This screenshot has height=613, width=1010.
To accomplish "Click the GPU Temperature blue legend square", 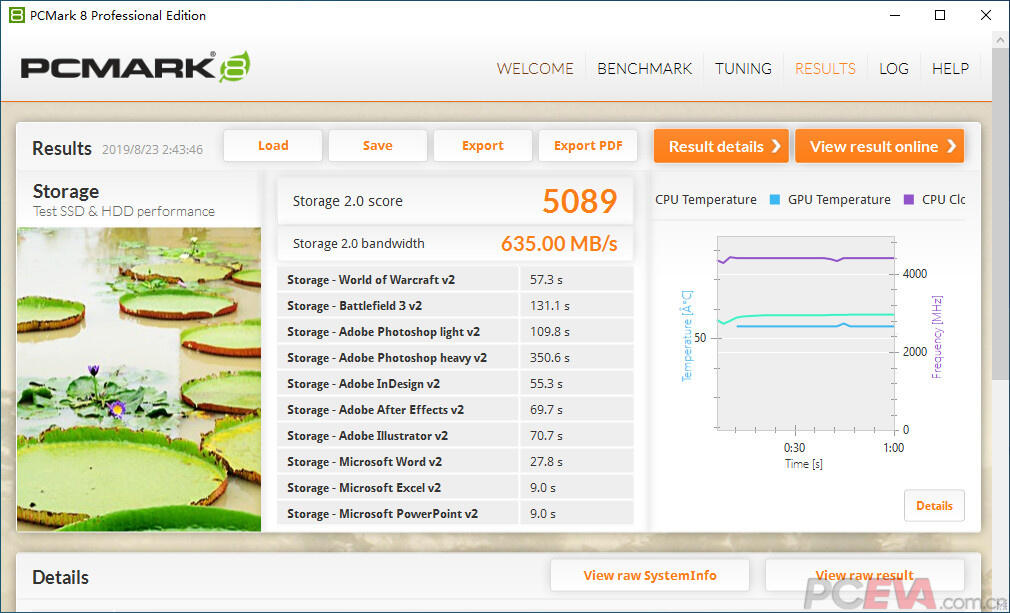I will coord(775,200).
